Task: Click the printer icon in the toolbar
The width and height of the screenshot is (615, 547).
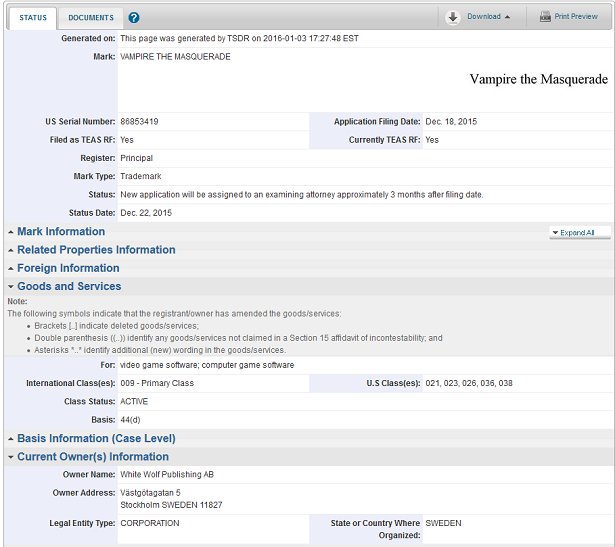Action: coord(545,17)
